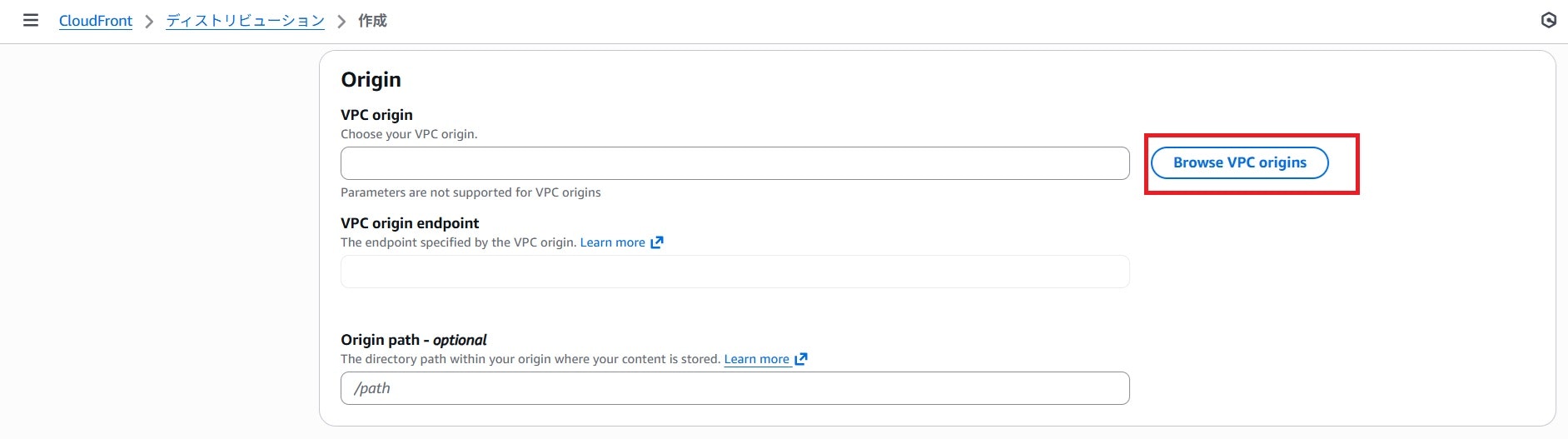Image resolution: width=1568 pixels, height=439 pixels.
Task: Open the ディストリビューション breadcrumb link
Action: 245,21
